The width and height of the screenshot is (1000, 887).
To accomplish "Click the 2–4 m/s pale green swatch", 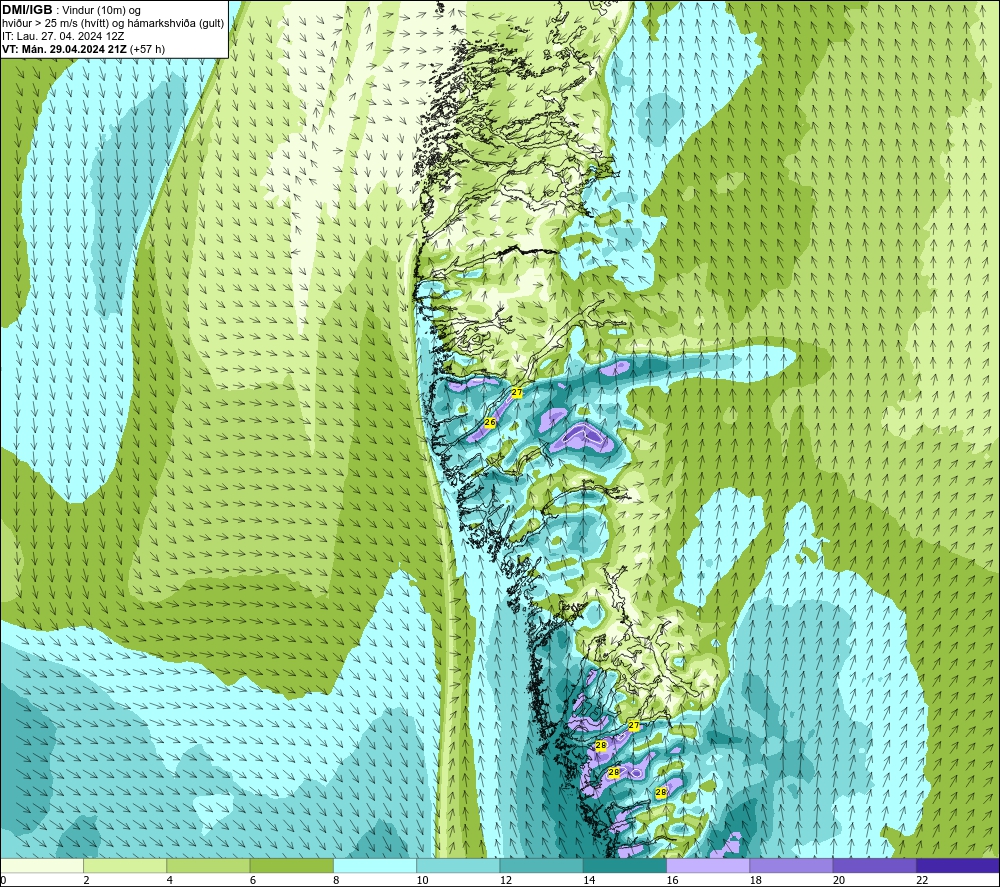I will [125, 865].
